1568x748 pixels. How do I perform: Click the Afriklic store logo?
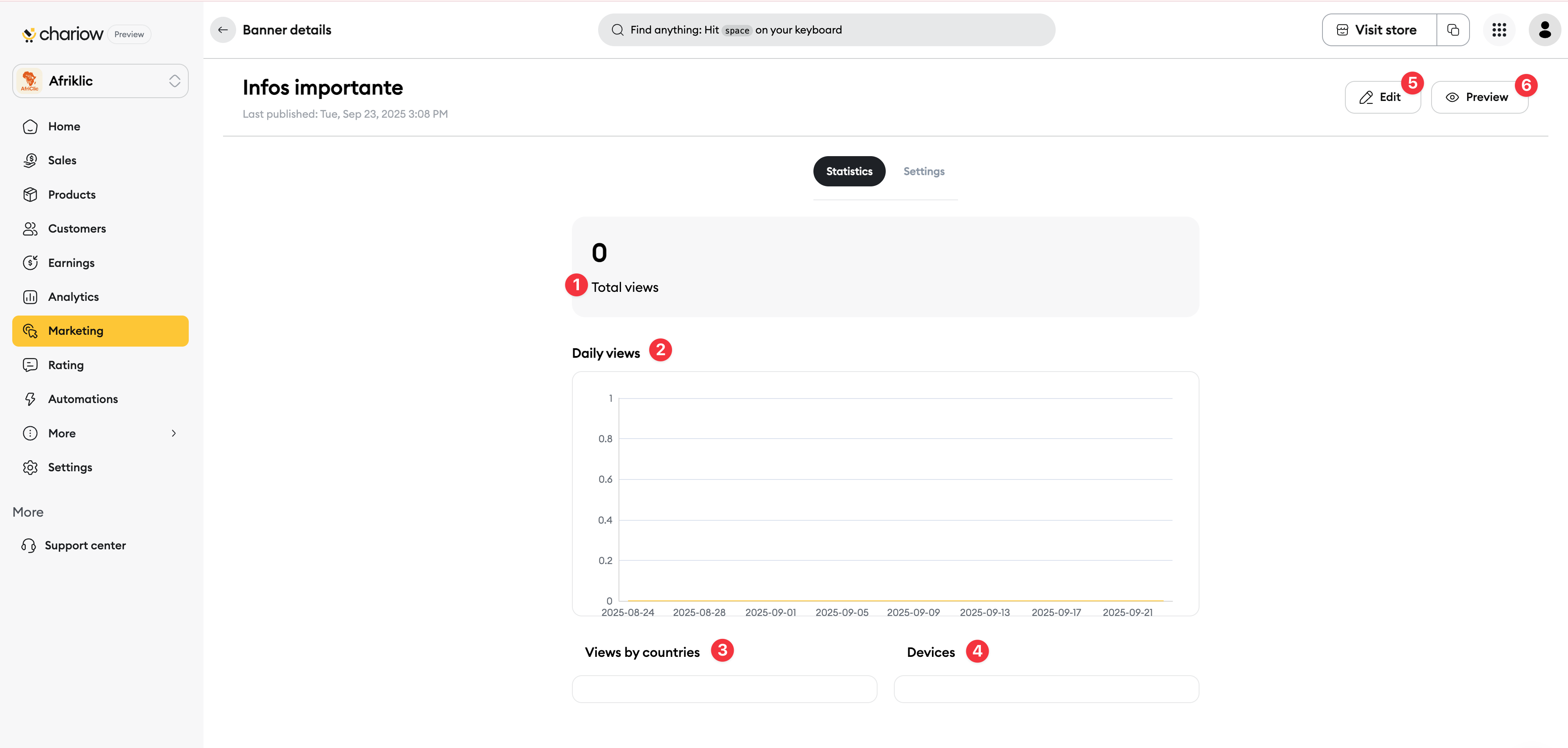click(x=30, y=81)
